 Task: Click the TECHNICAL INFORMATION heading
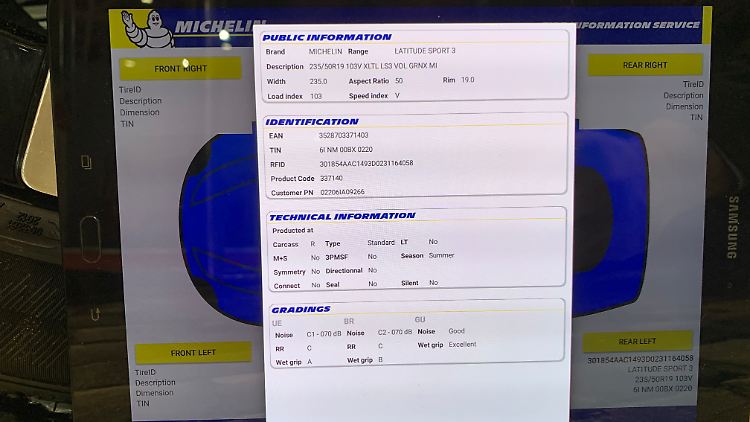click(x=342, y=217)
